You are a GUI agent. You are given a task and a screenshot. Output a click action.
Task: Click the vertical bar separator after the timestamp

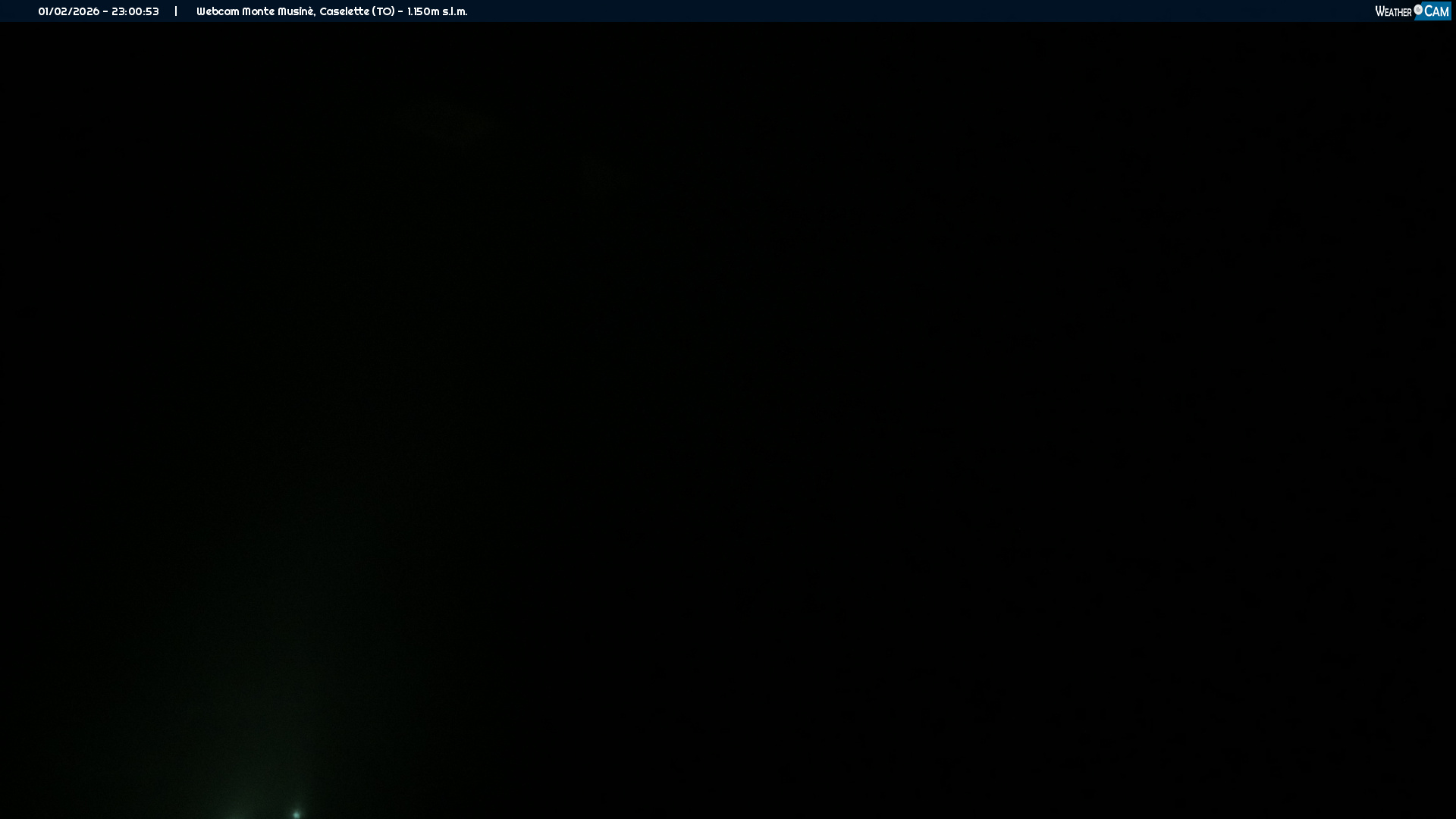[x=176, y=11]
